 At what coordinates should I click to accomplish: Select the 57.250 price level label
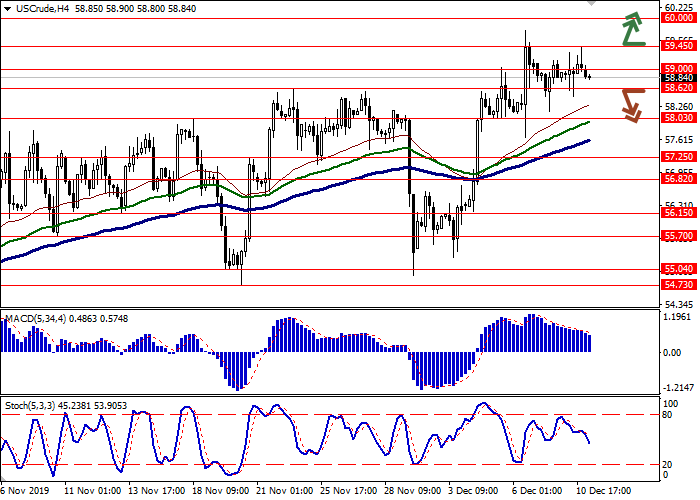pyautogui.click(x=678, y=157)
